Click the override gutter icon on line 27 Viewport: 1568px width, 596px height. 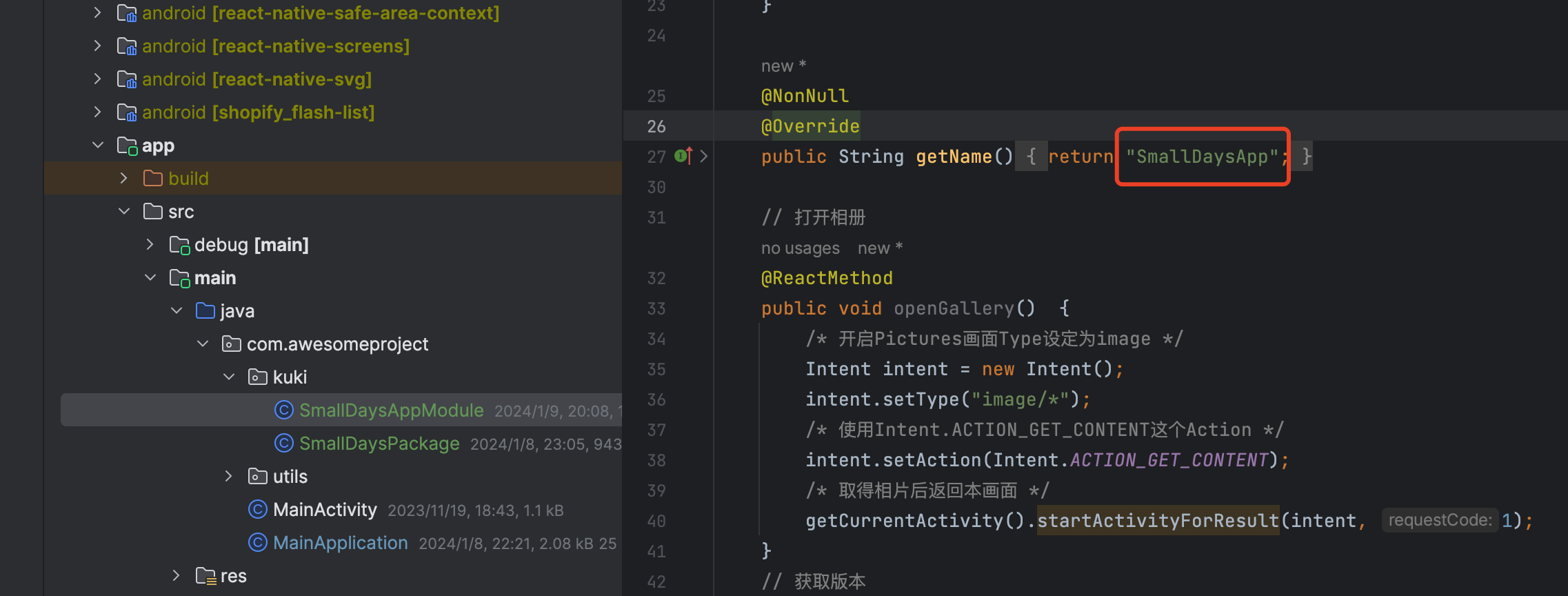(x=683, y=156)
